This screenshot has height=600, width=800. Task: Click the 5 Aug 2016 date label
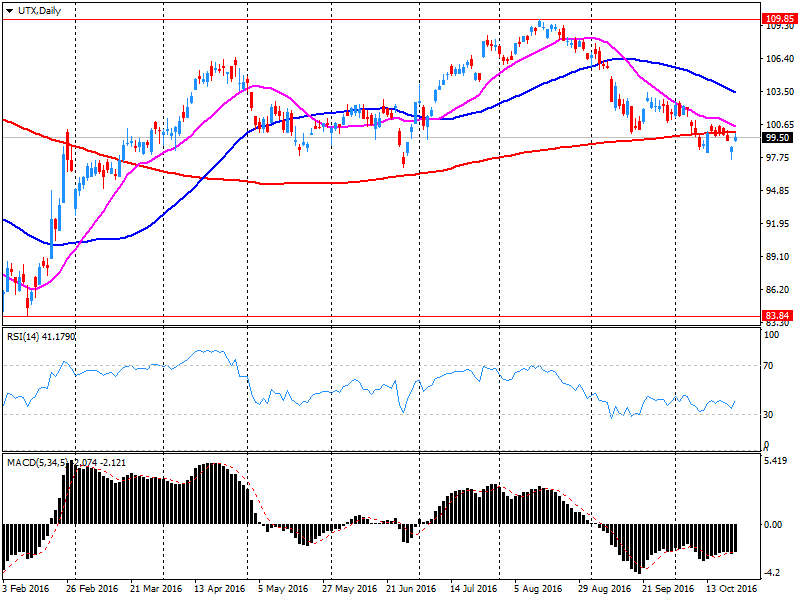pos(538,589)
